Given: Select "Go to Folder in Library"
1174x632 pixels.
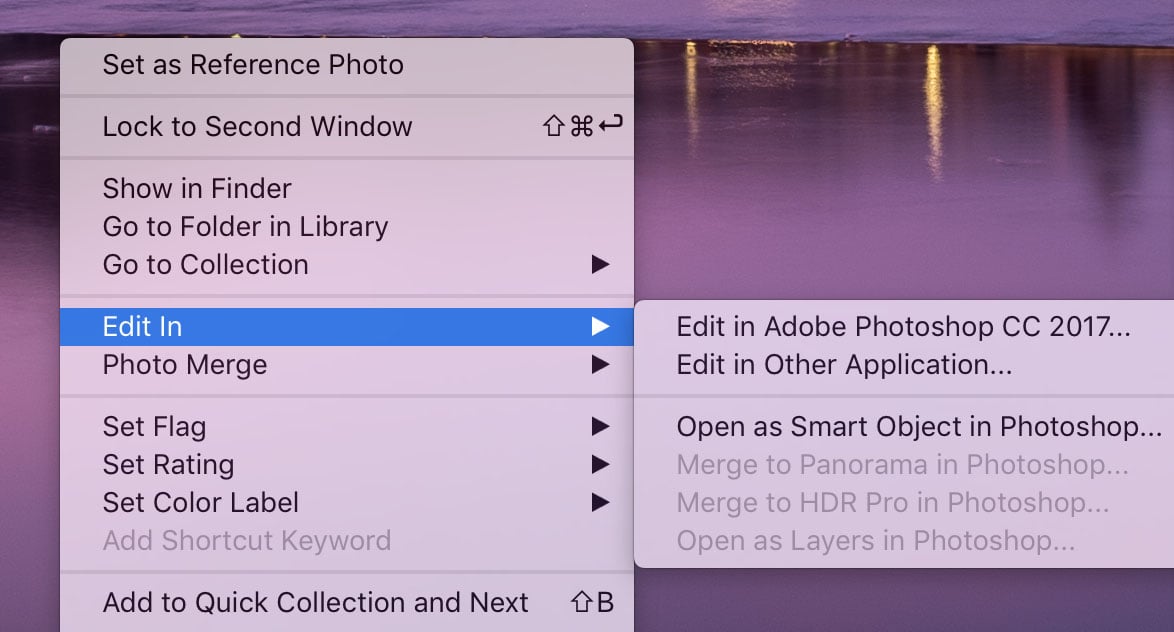Looking at the screenshot, I should coord(244,226).
